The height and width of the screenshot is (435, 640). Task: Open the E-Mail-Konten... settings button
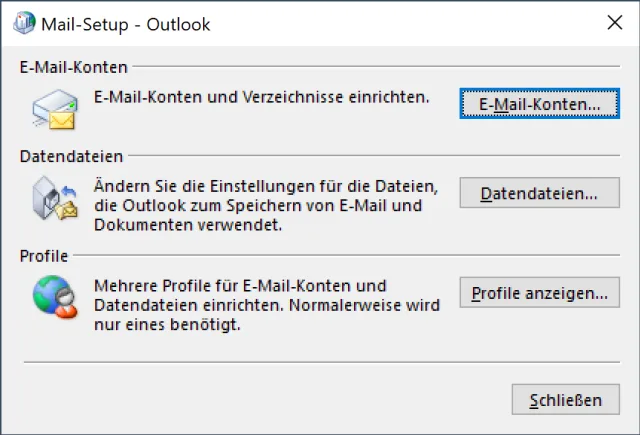540,103
